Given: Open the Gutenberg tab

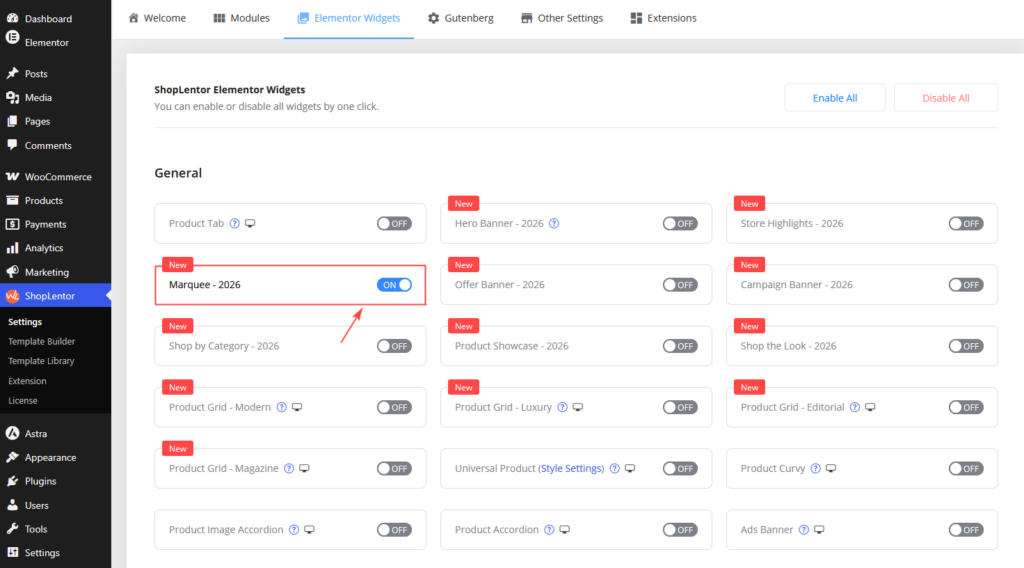Looking at the screenshot, I should tap(460, 18).
